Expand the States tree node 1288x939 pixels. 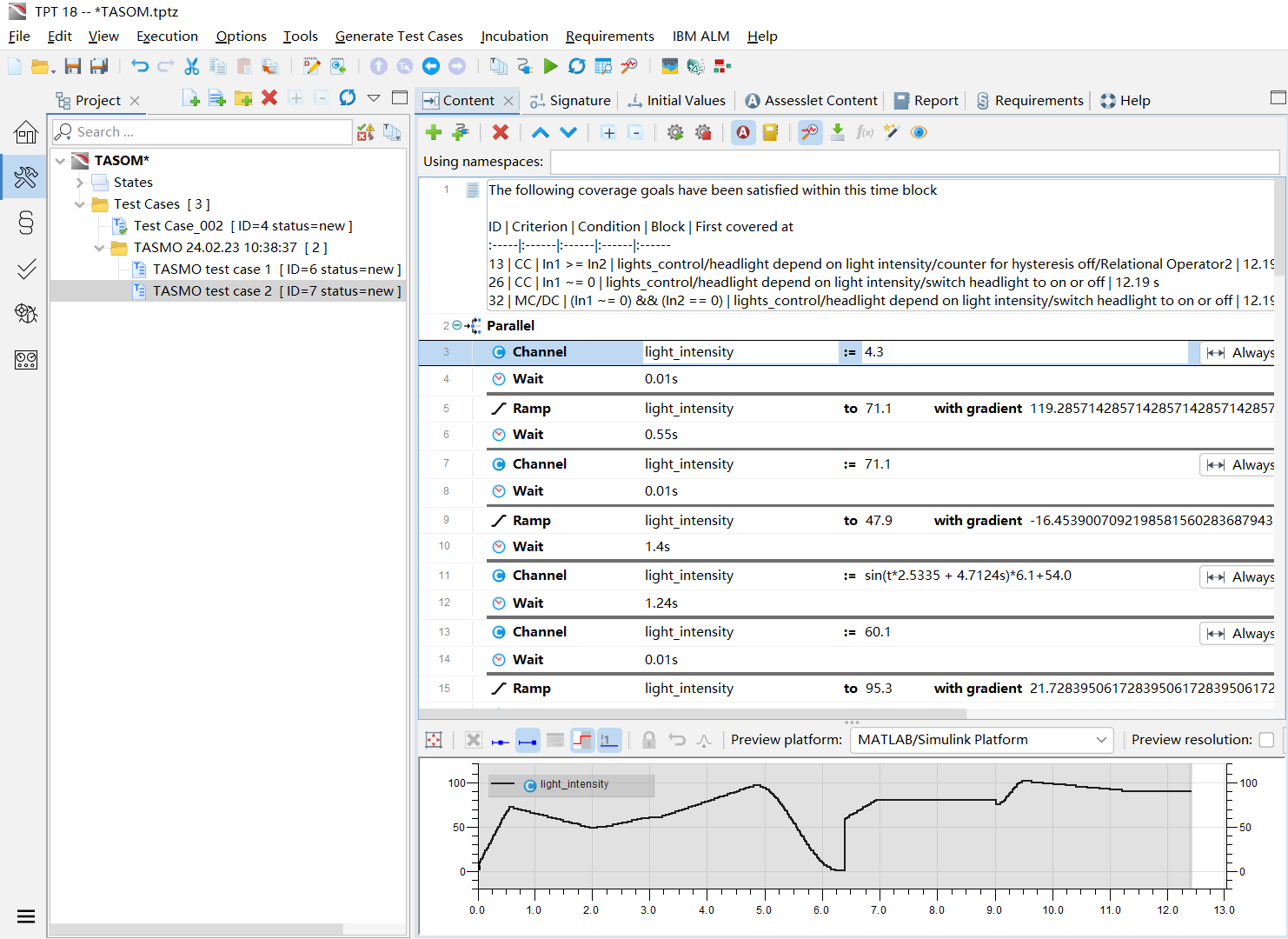coord(80,183)
